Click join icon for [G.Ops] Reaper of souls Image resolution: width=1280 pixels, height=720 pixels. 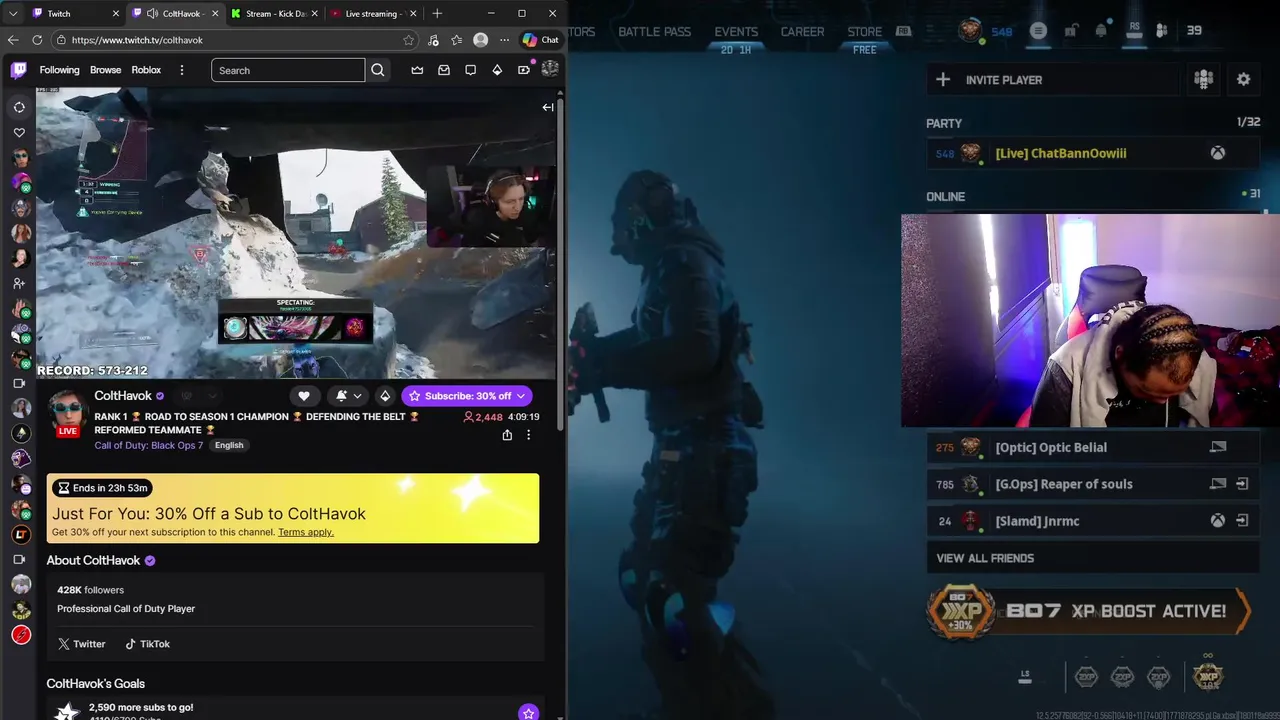[x=1241, y=484]
